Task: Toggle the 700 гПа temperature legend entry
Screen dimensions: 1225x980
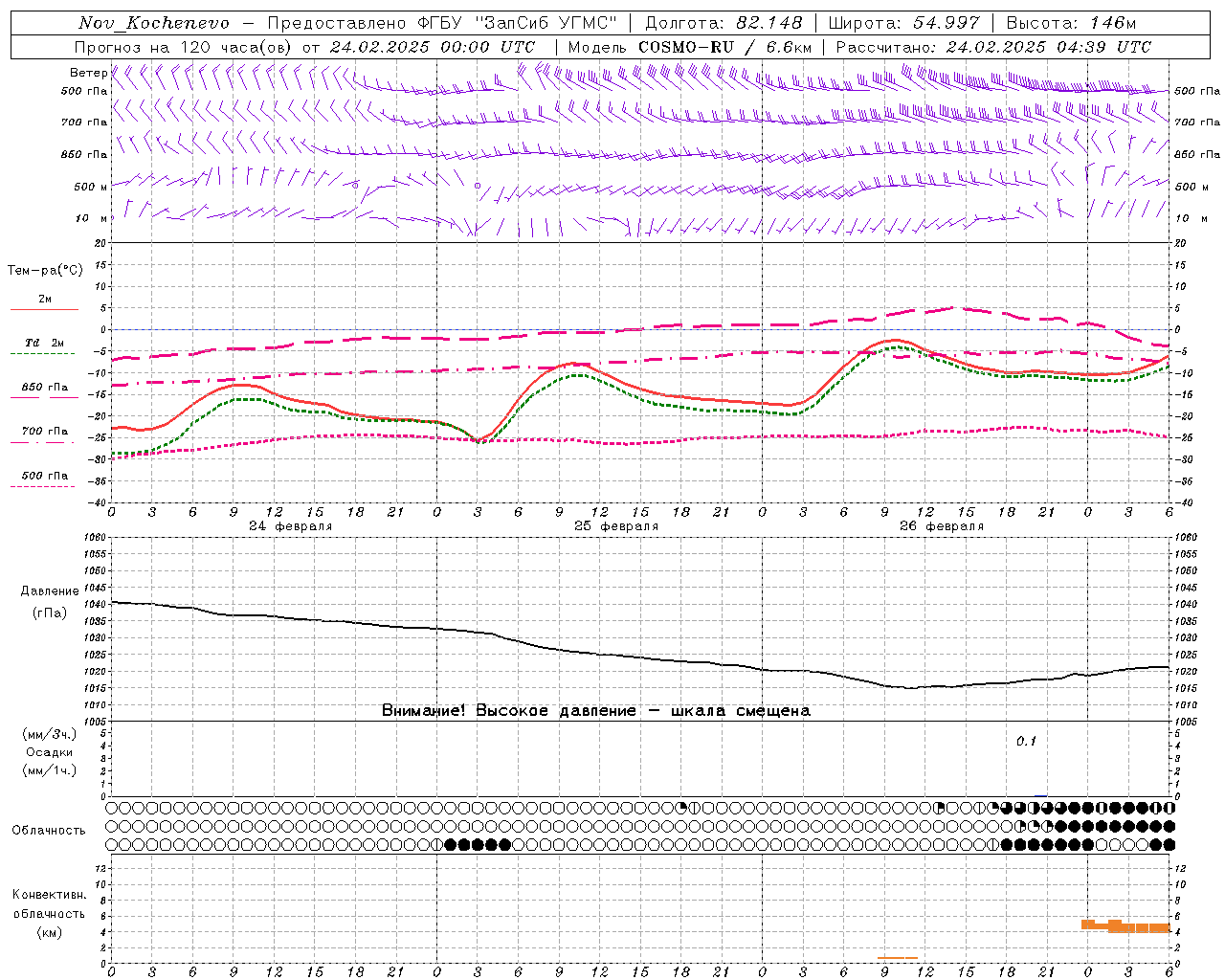Action: [44, 432]
